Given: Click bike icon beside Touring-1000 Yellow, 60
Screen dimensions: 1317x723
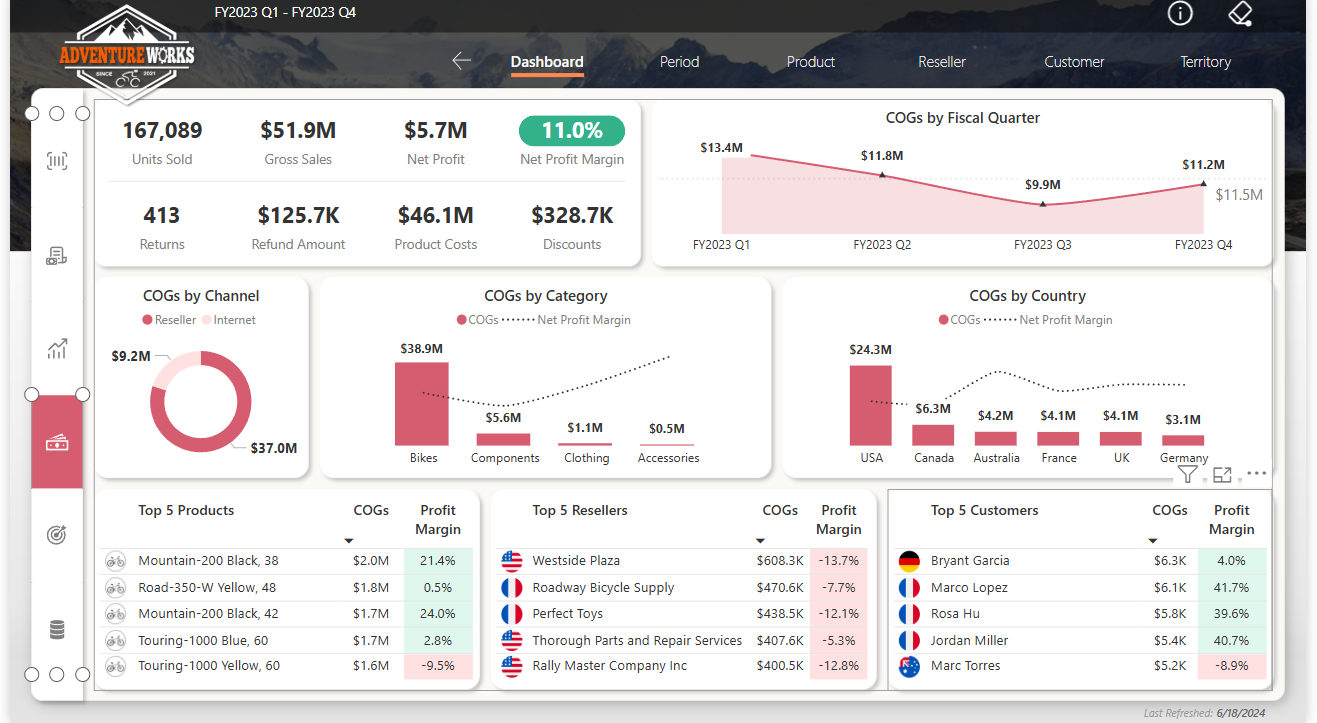Looking at the screenshot, I should [116, 666].
